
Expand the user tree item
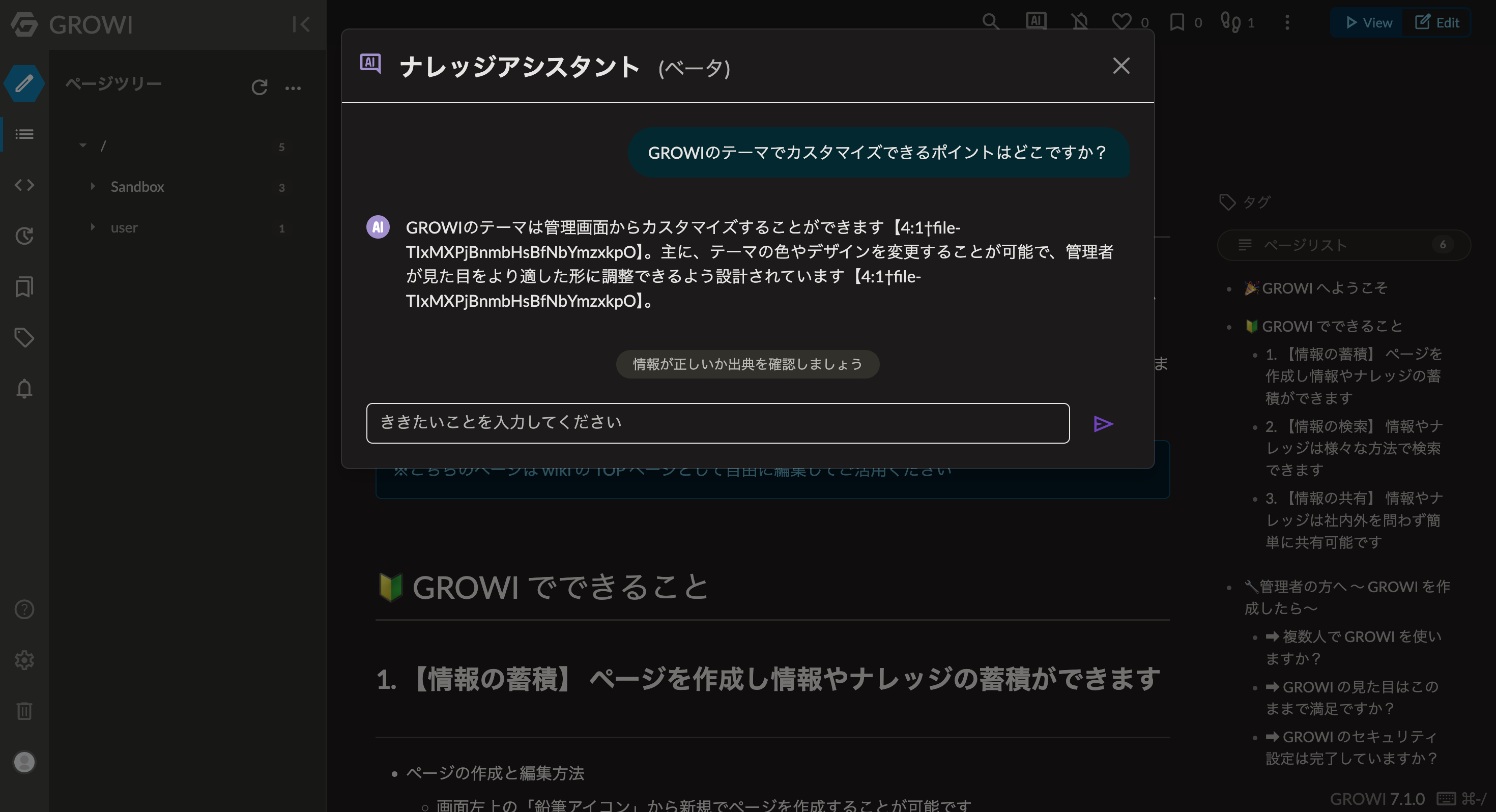[x=92, y=227]
